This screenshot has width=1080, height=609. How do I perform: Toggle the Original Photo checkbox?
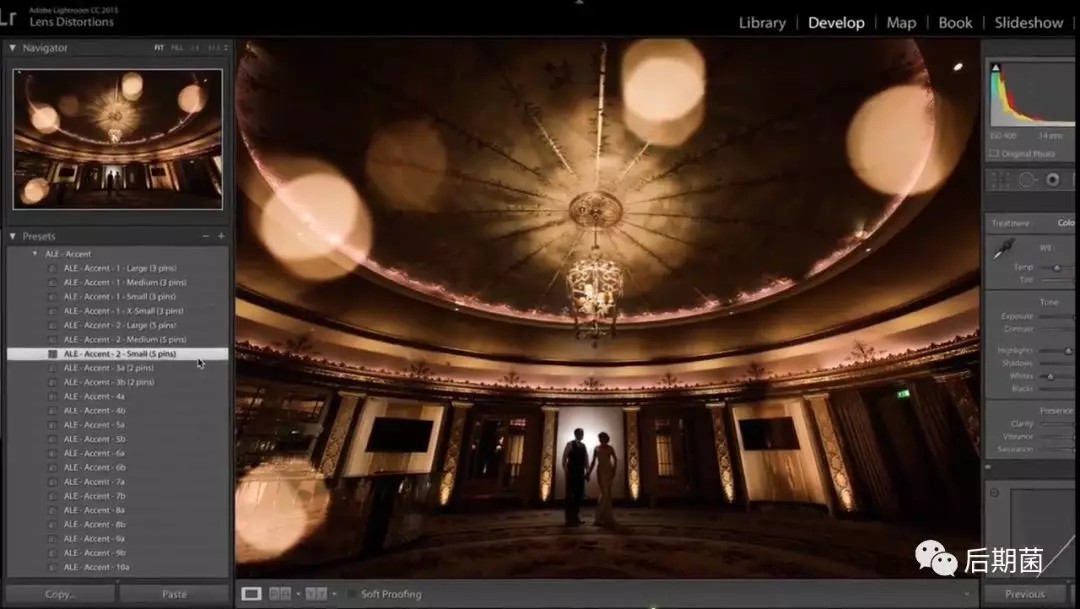pos(994,153)
